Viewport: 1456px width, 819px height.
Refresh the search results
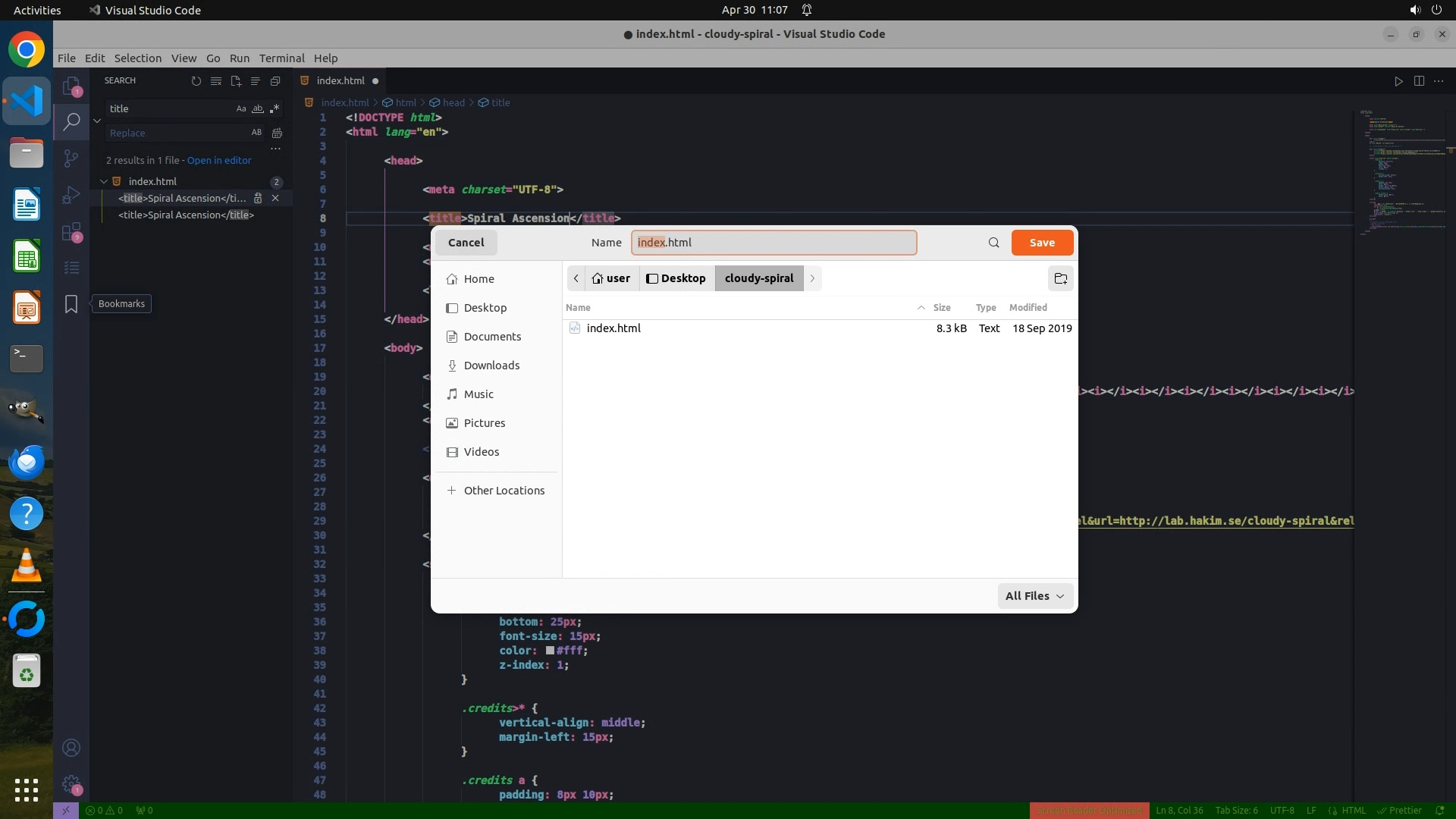tap(196, 81)
